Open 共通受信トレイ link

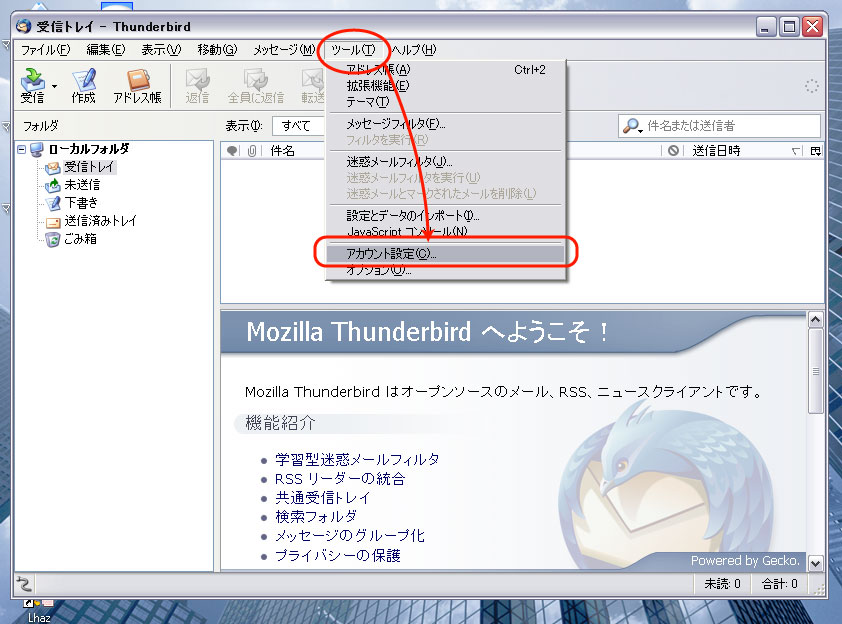tap(322, 498)
